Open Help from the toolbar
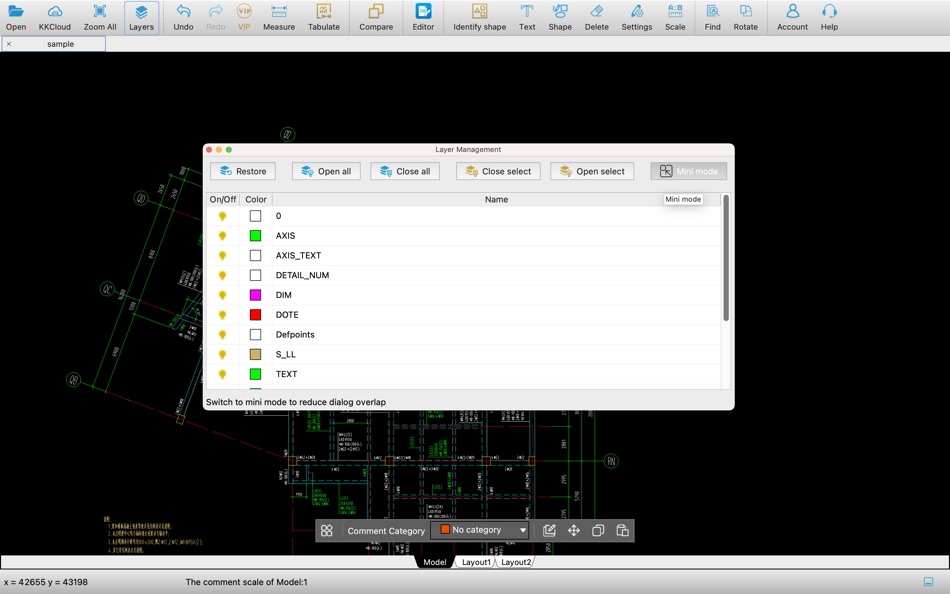This screenshot has height=594, width=950. point(829,17)
